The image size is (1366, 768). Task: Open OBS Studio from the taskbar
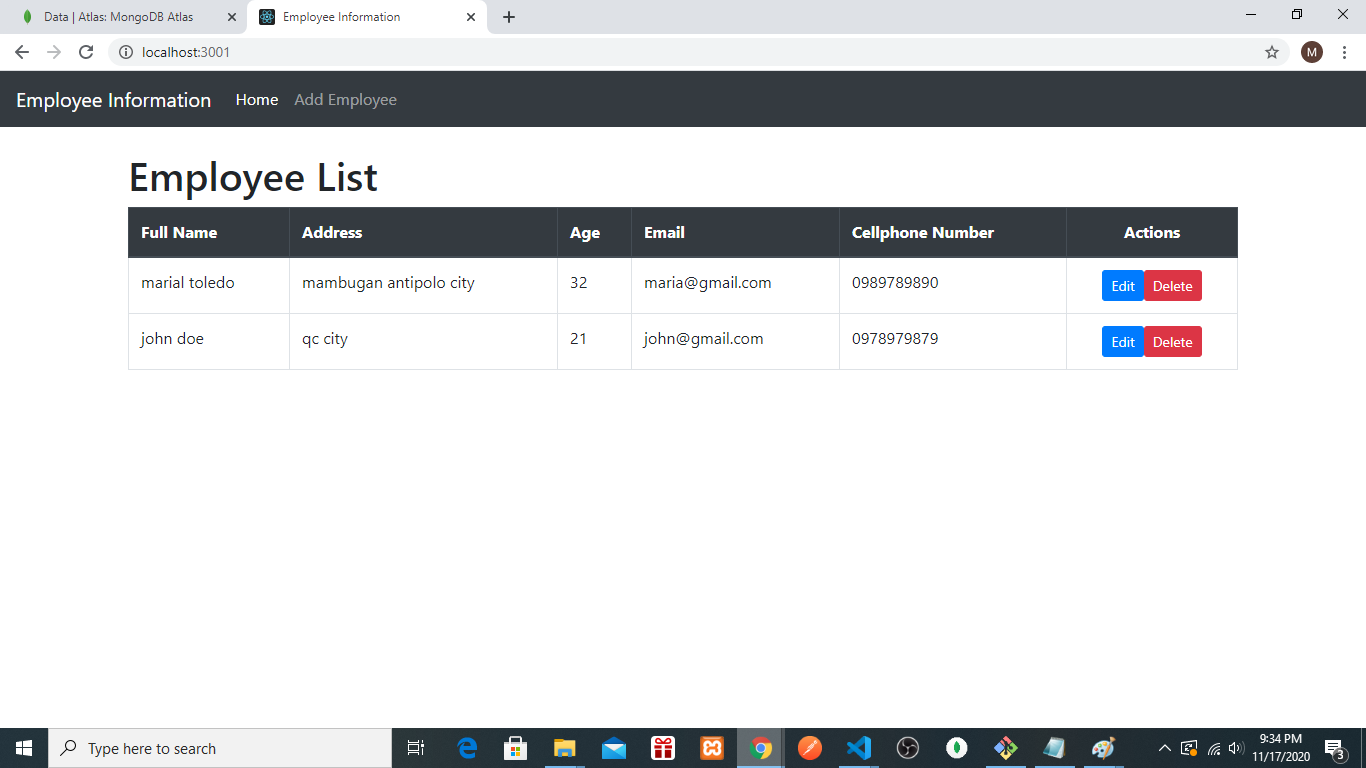[907, 747]
